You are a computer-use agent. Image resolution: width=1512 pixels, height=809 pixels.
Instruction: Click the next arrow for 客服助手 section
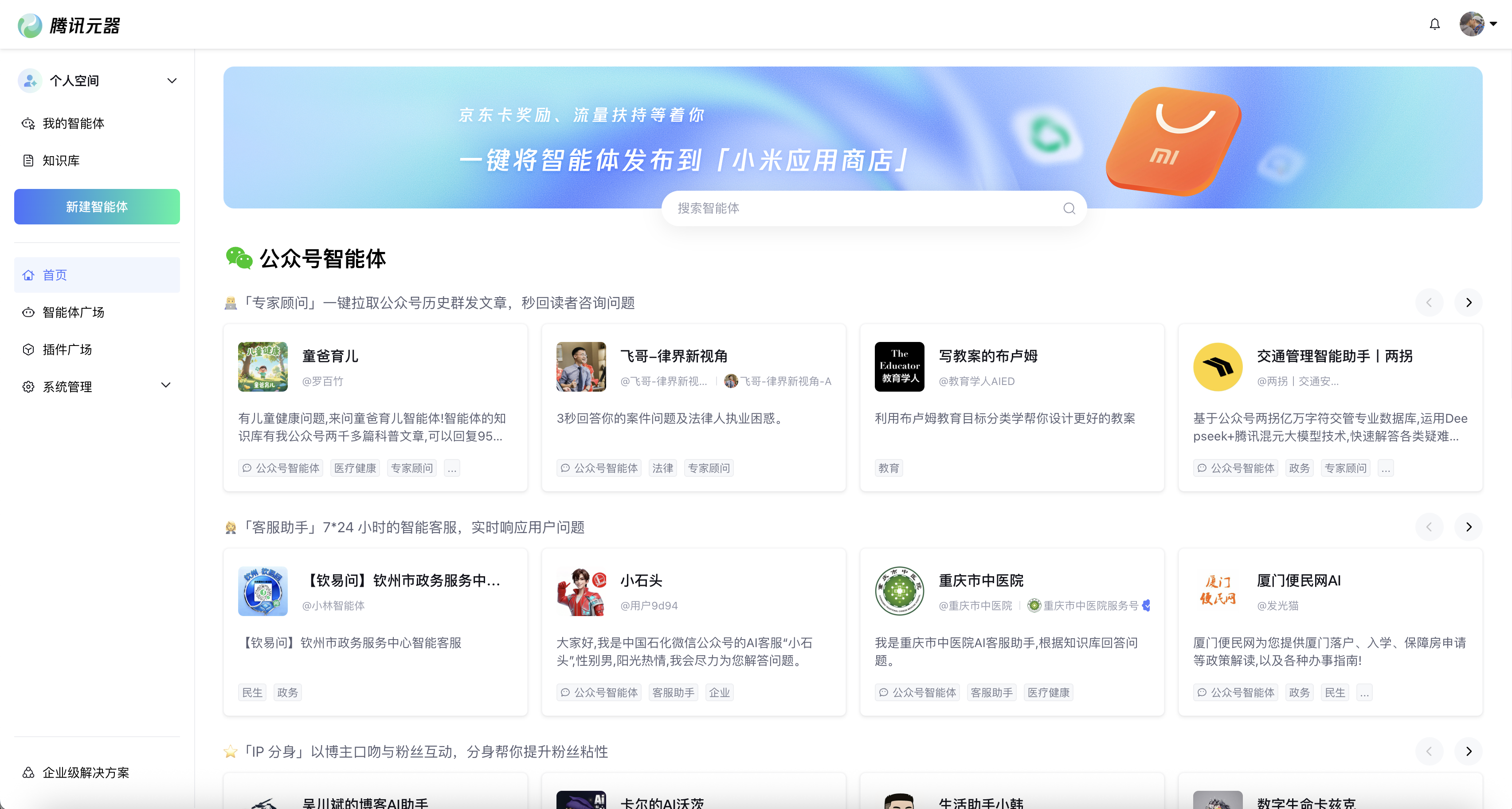pos(1468,526)
